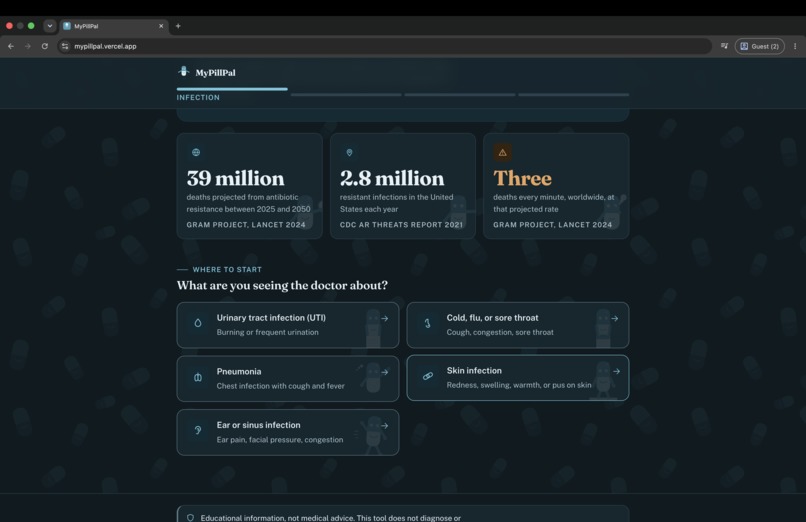Click 'Chest infection with cough and fever' text
The width and height of the screenshot is (806, 522).
tap(281, 386)
